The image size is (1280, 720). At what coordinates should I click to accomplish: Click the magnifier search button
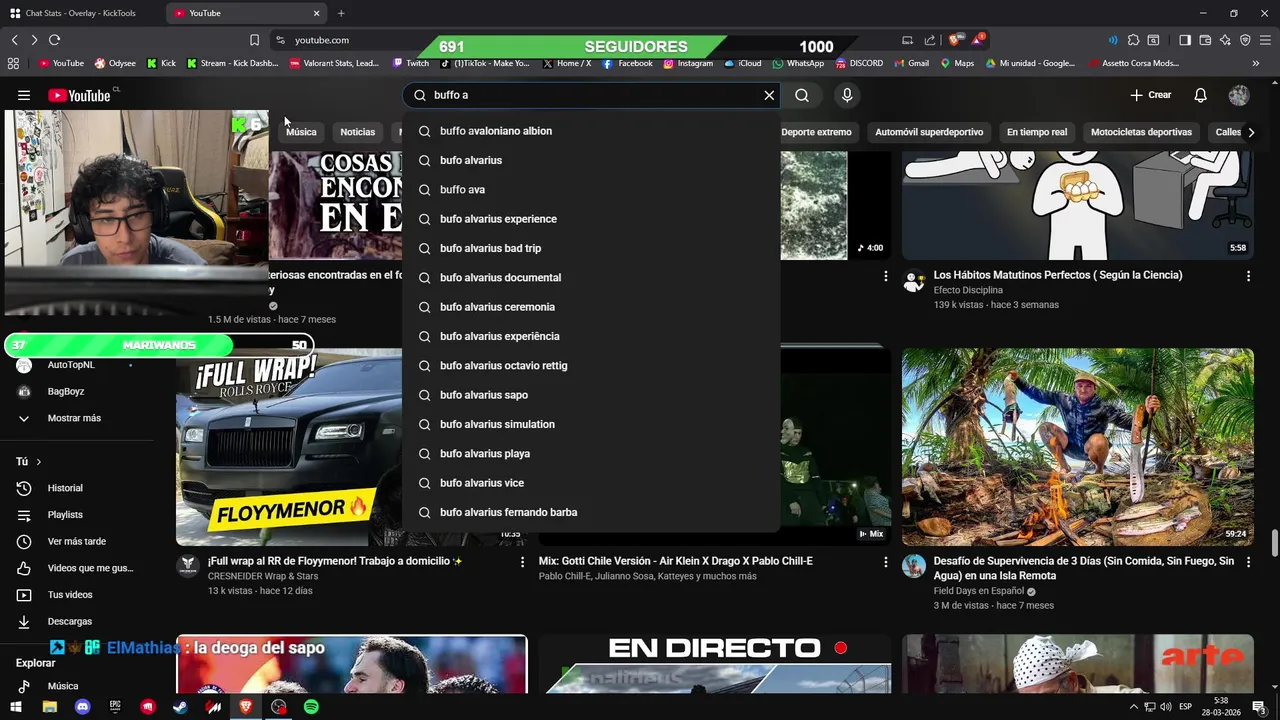coord(802,95)
